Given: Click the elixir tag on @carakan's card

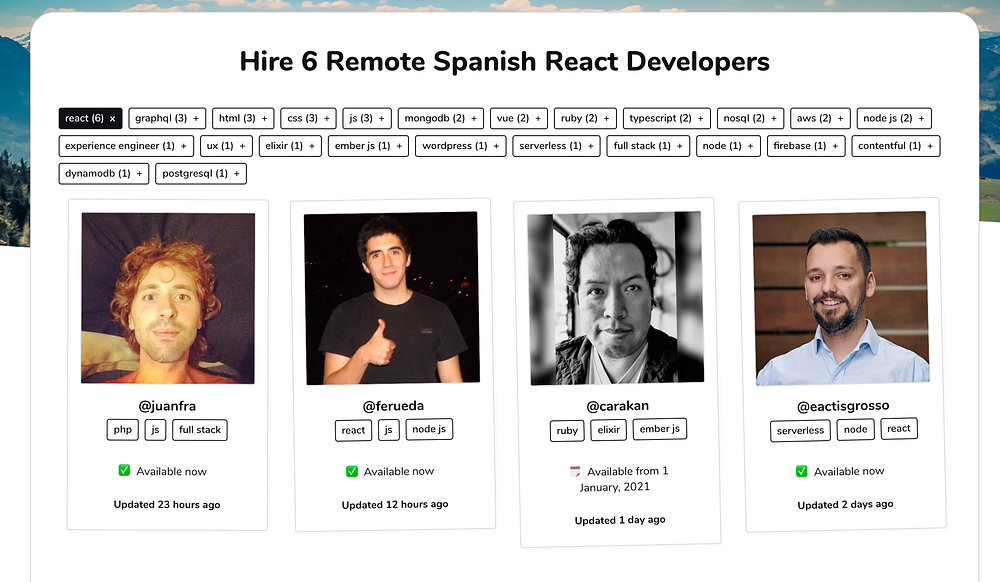Looking at the screenshot, I should pyautogui.click(x=609, y=430).
